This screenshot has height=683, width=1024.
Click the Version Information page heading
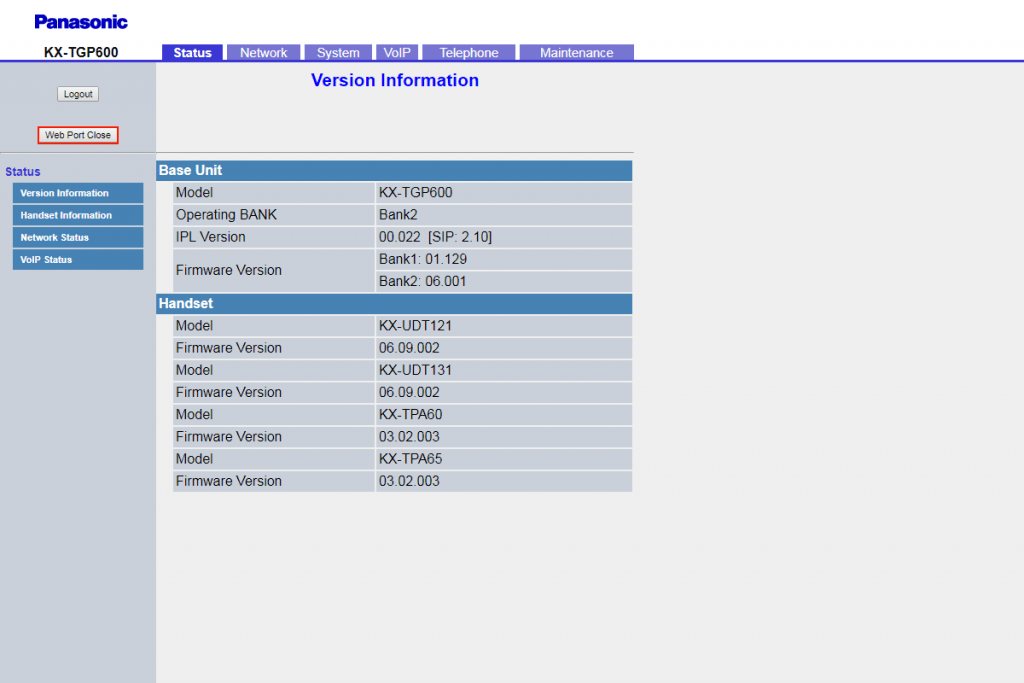point(394,80)
